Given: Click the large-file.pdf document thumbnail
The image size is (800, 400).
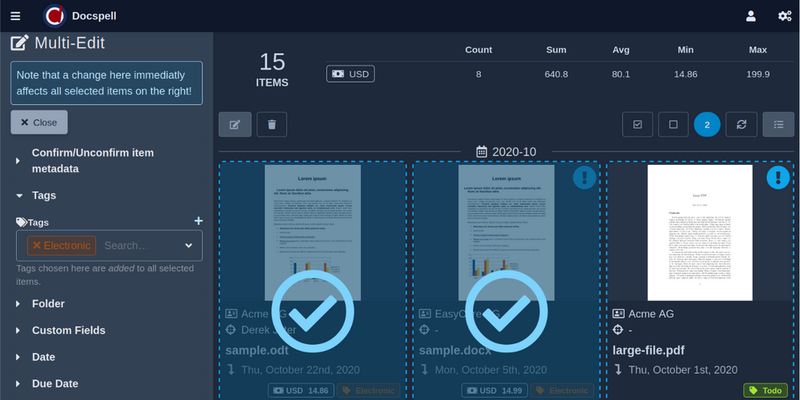Looking at the screenshot, I should click(x=700, y=233).
